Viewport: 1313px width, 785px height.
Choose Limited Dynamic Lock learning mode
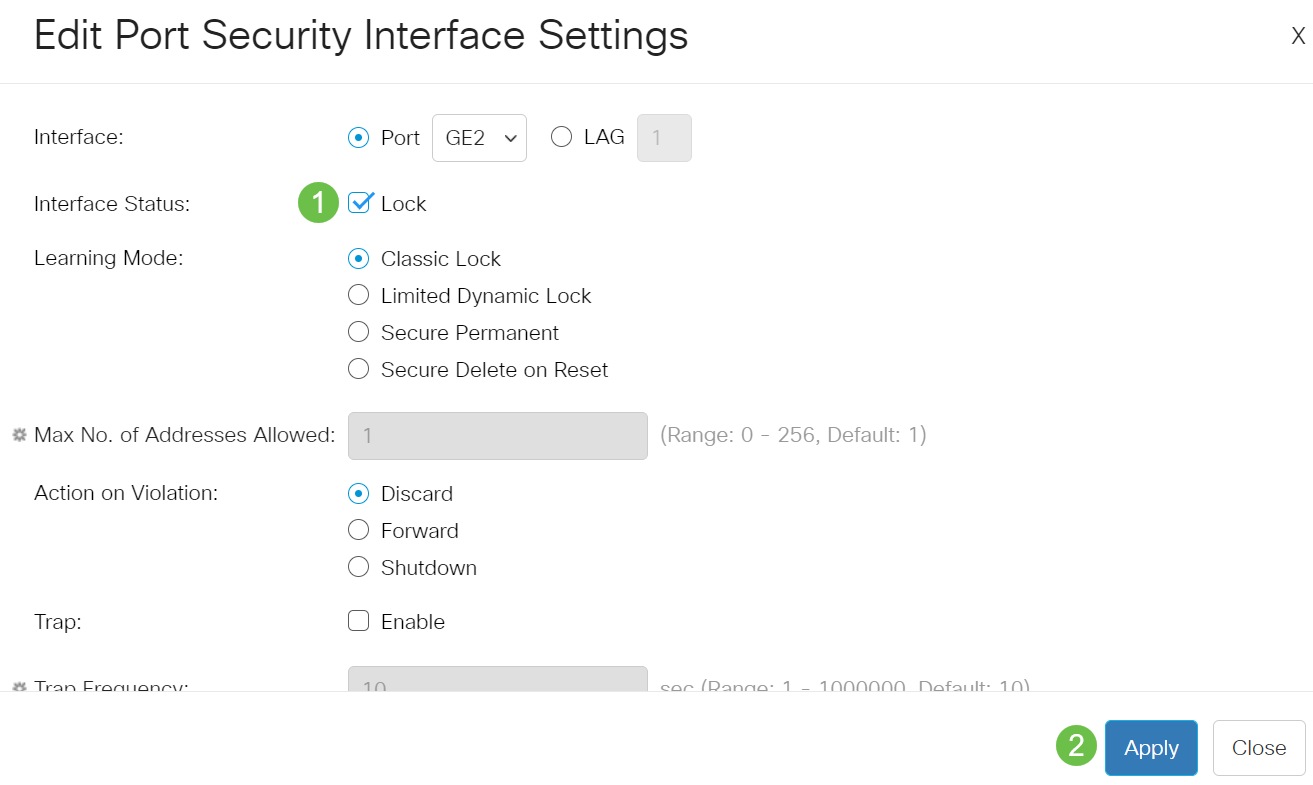(358, 295)
